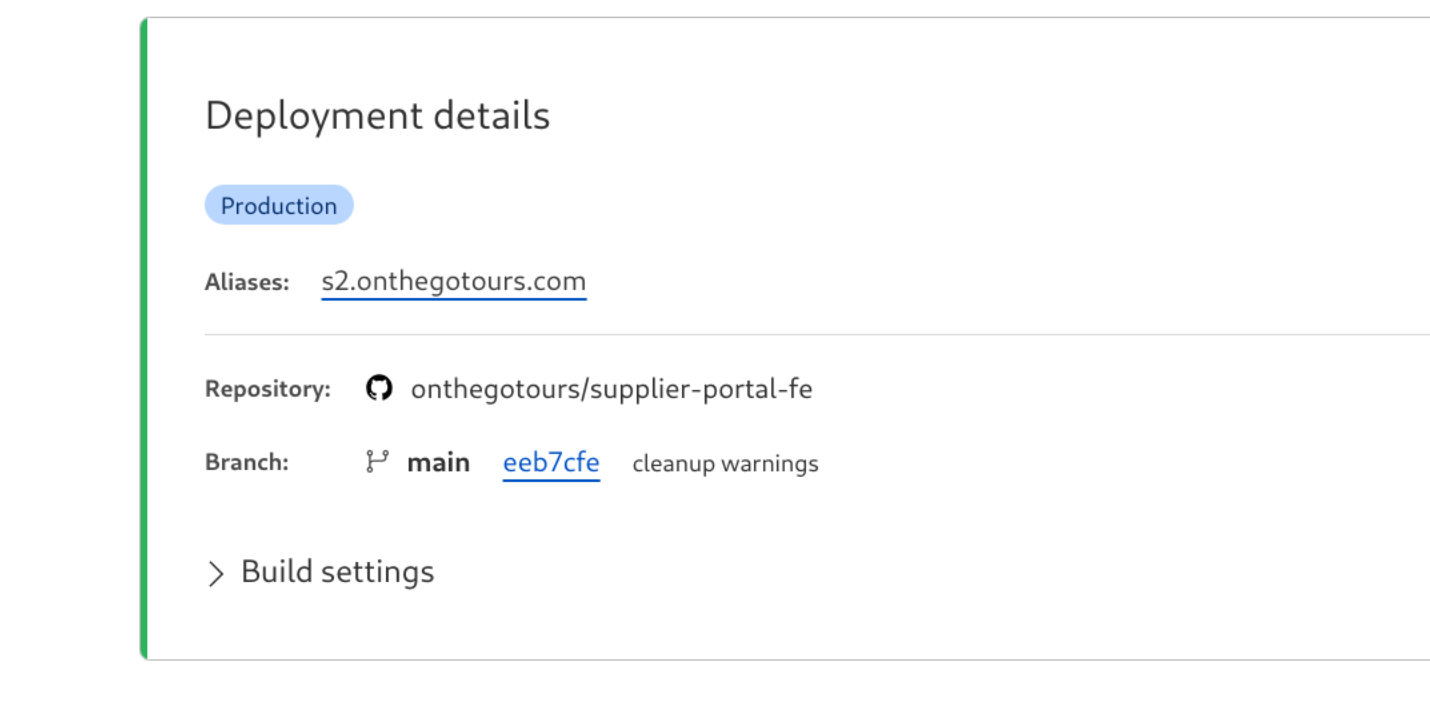Expand Build settings using the chevron arrow

click(215, 573)
